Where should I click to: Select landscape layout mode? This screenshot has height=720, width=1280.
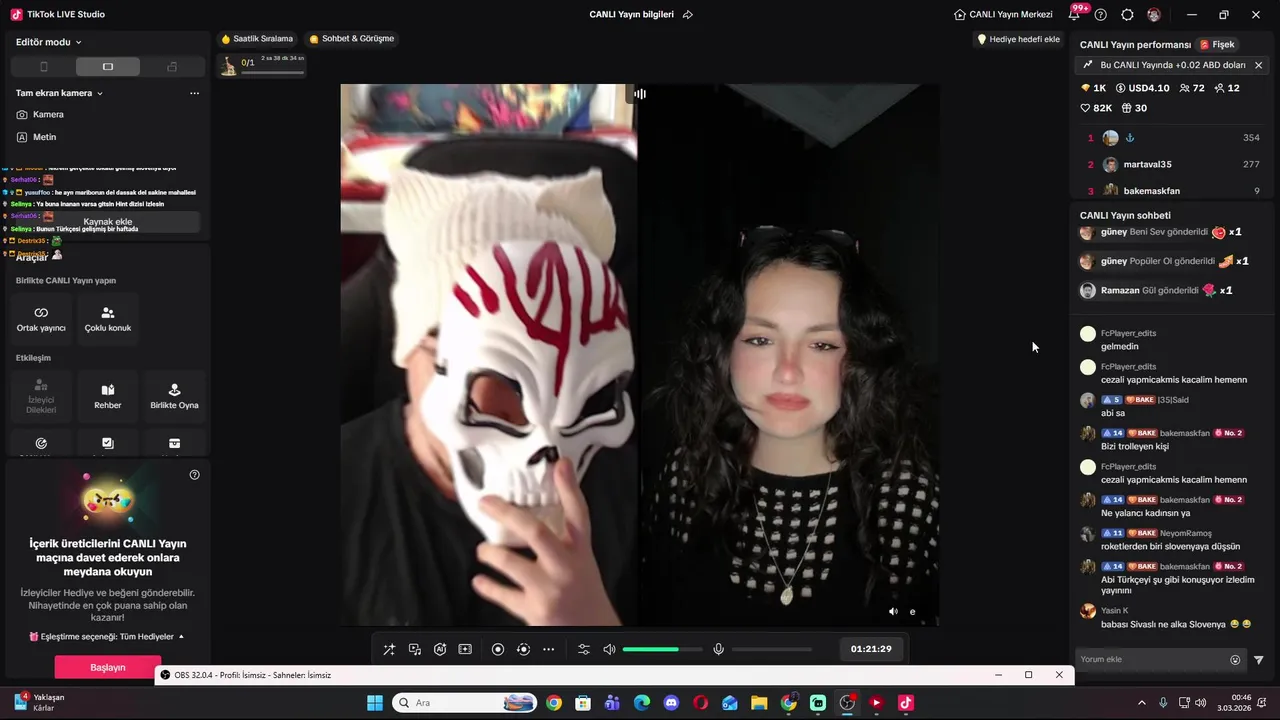(x=108, y=67)
